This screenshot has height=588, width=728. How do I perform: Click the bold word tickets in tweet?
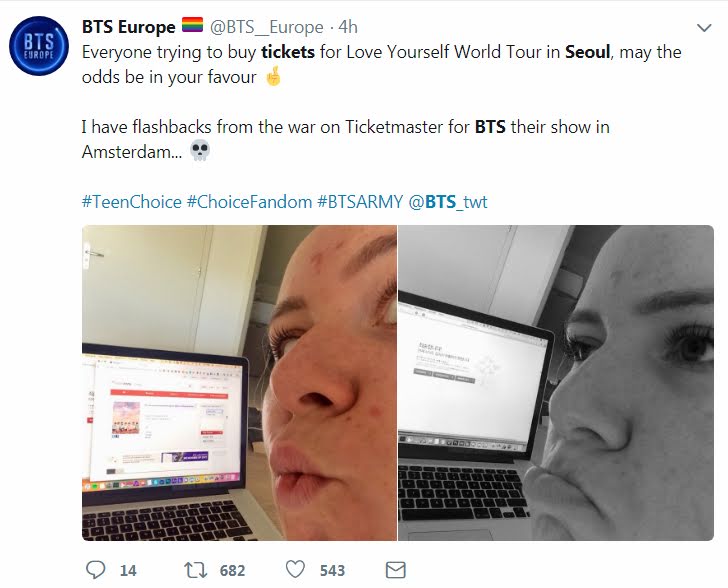tap(288, 52)
